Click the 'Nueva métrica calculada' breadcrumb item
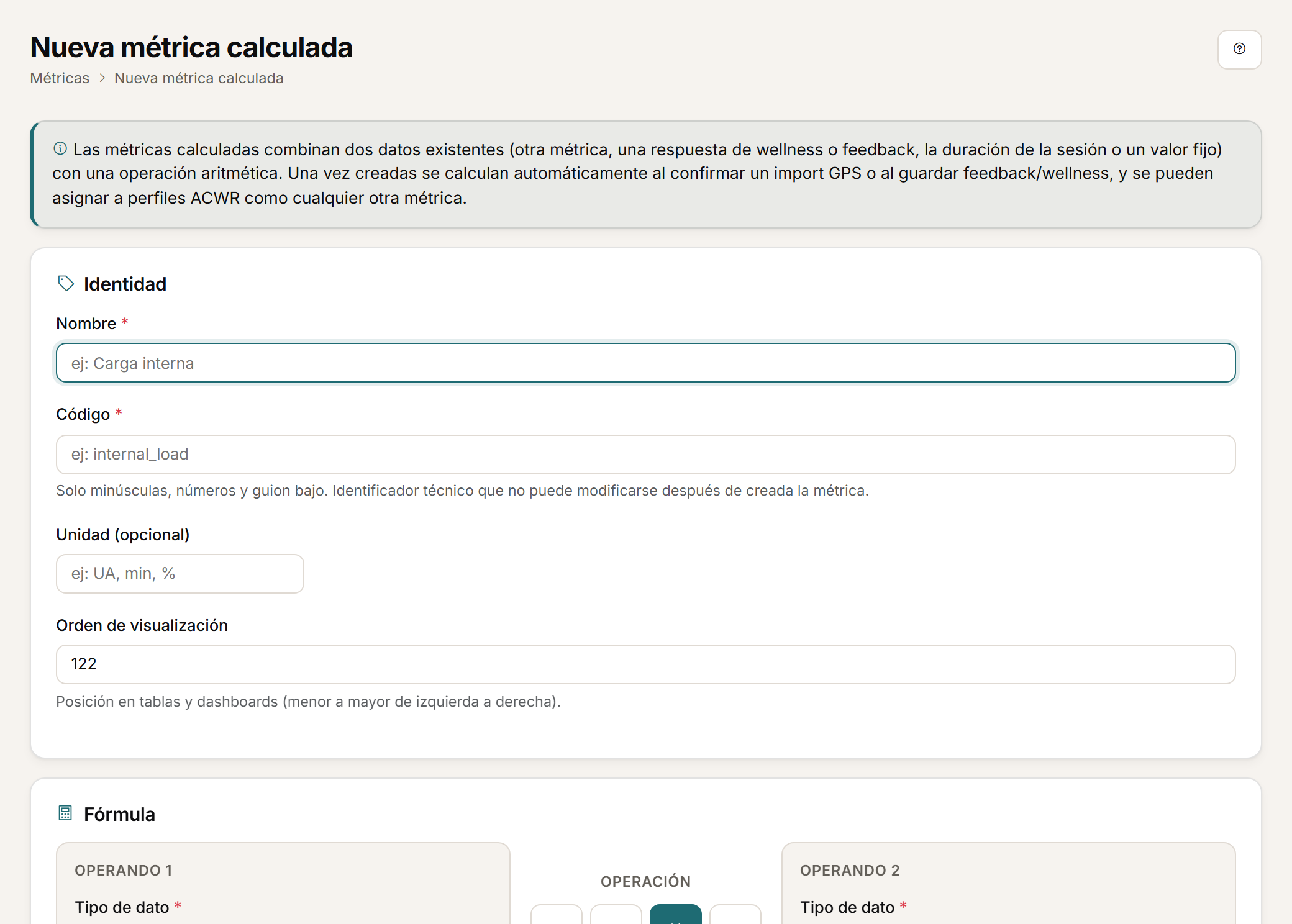 click(x=199, y=78)
